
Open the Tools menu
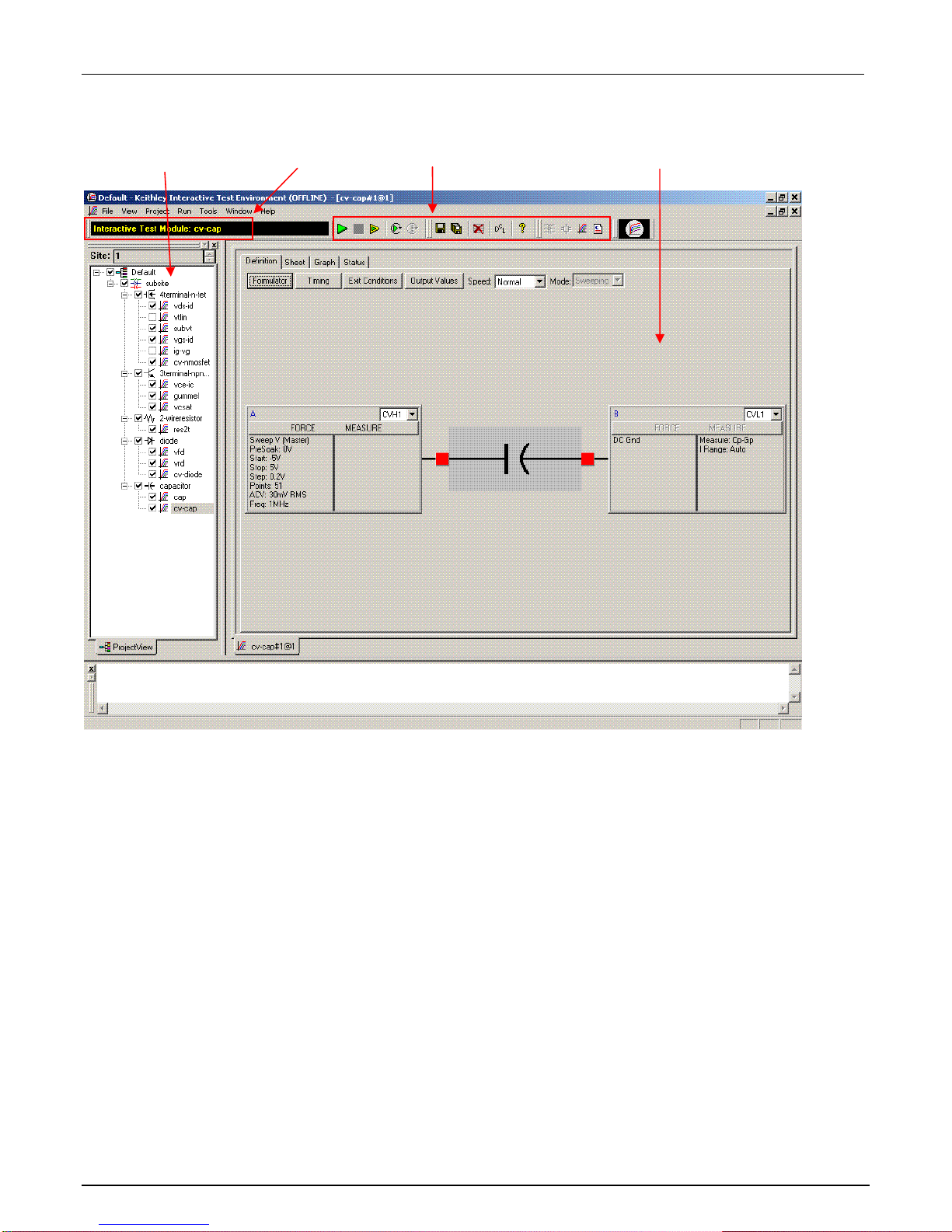208,211
